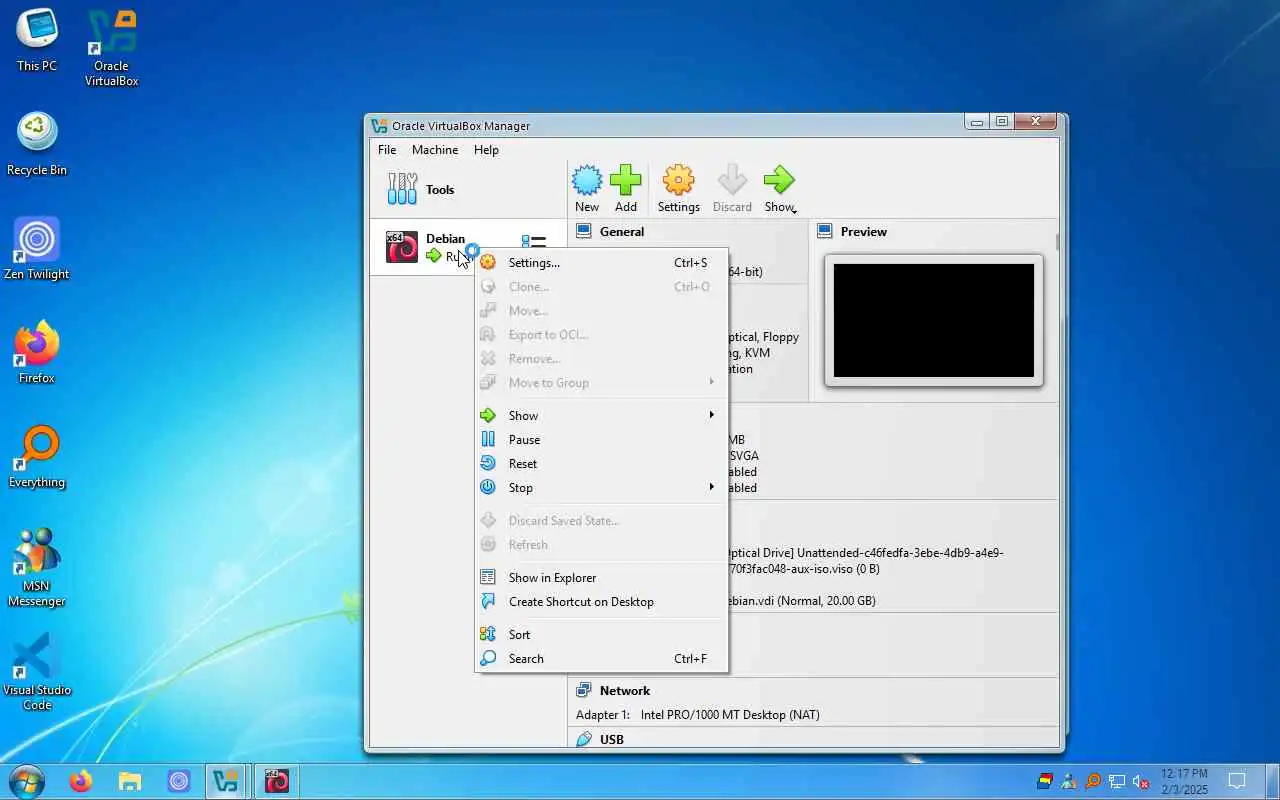Open the File menu
This screenshot has width=1280, height=800.
tap(387, 150)
